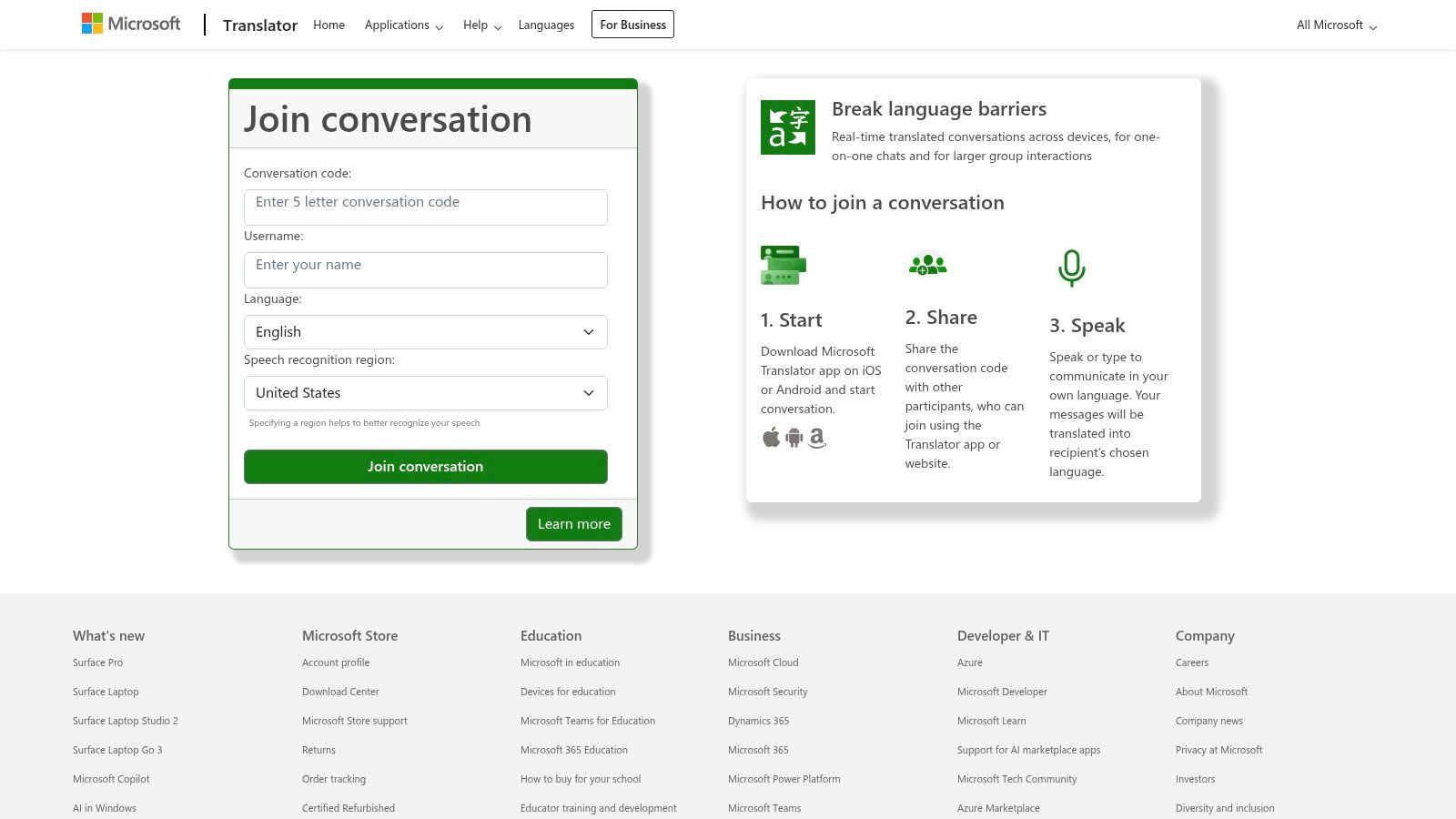Click the Microsoft logo
This screenshot has width=1456, height=819.
point(131,24)
